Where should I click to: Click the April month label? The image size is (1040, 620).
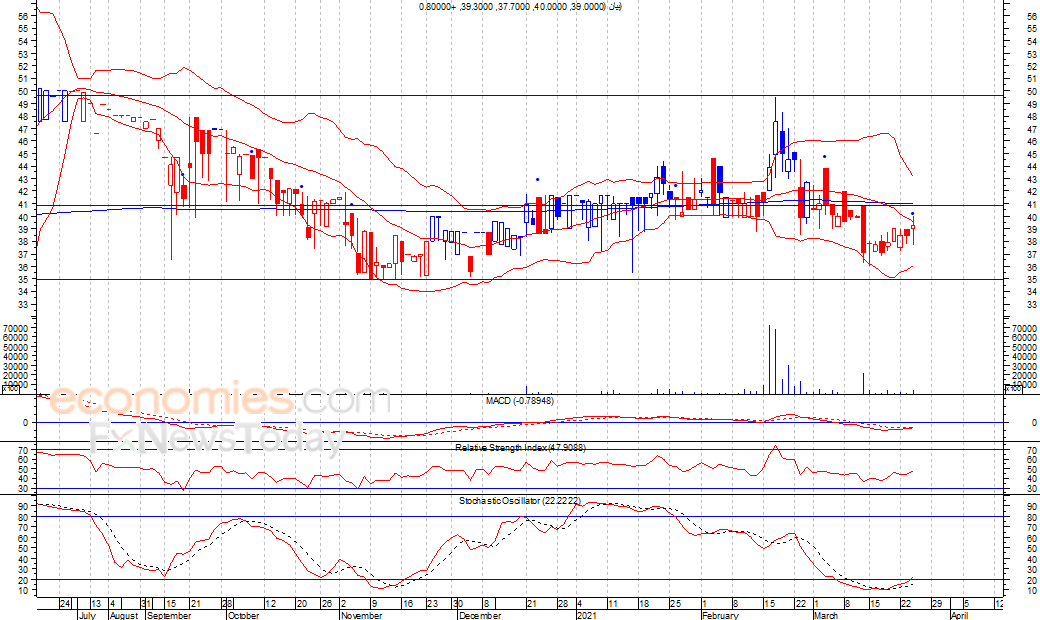point(959,616)
